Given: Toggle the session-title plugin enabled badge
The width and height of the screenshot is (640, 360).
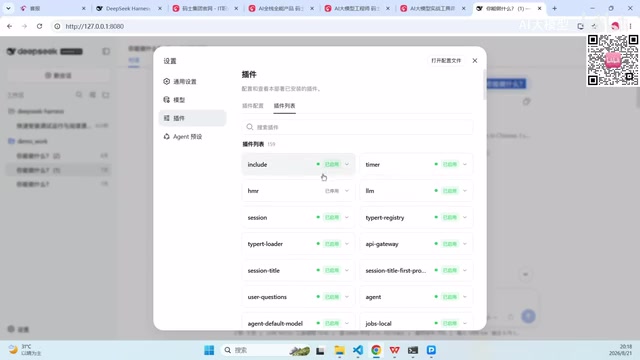Looking at the screenshot, I should coord(332,270).
